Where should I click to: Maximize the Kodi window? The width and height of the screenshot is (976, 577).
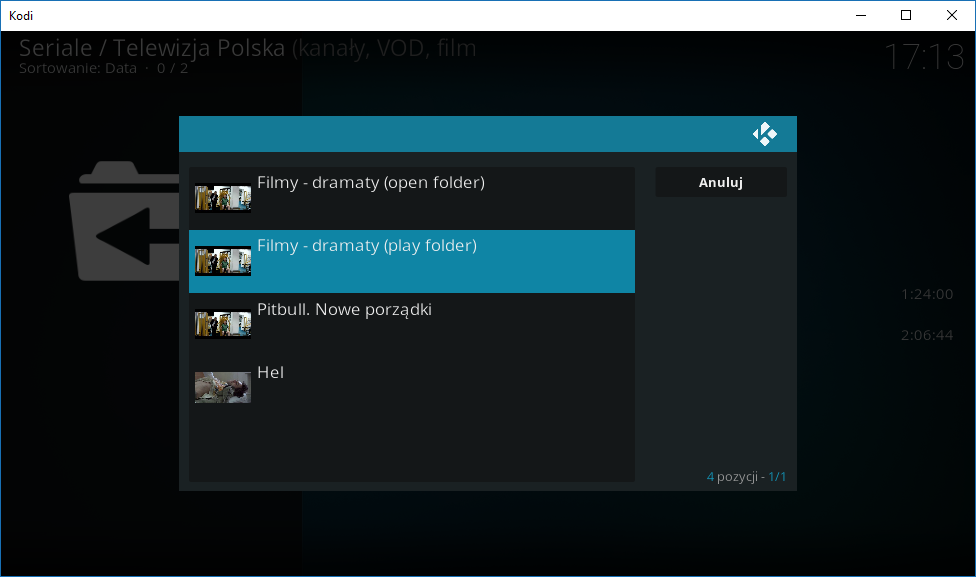point(906,16)
